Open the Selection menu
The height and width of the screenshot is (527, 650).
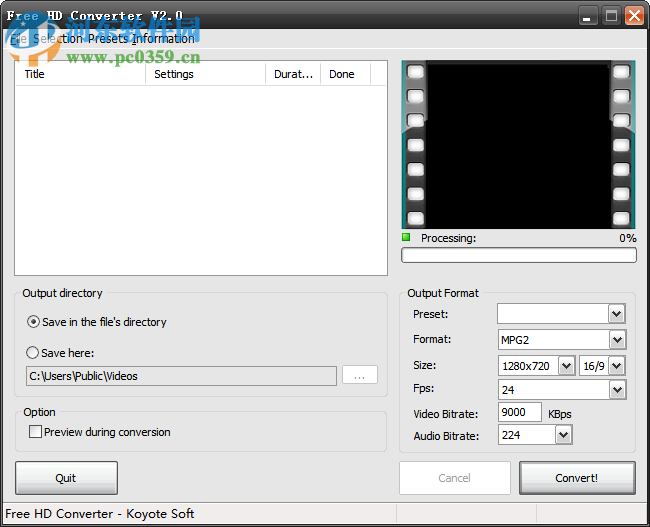[x=58, y=39]
